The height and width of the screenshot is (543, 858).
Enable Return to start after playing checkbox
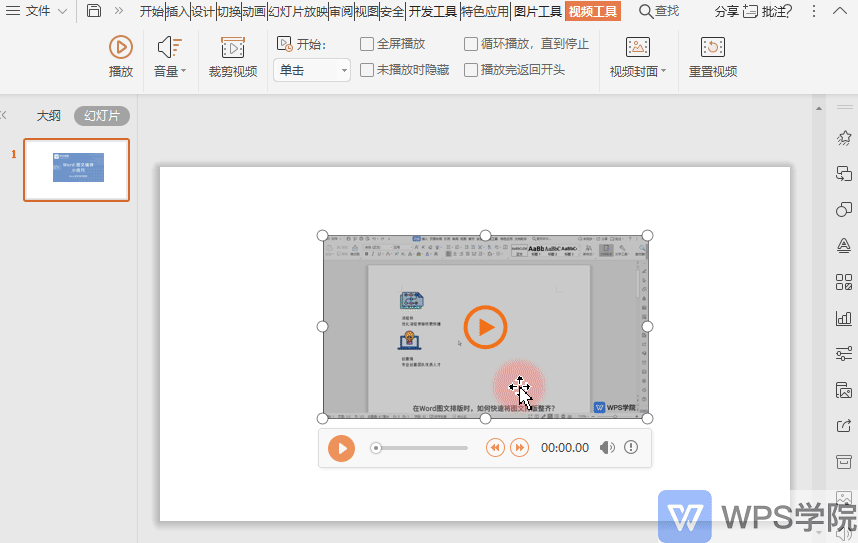(471, 70)
